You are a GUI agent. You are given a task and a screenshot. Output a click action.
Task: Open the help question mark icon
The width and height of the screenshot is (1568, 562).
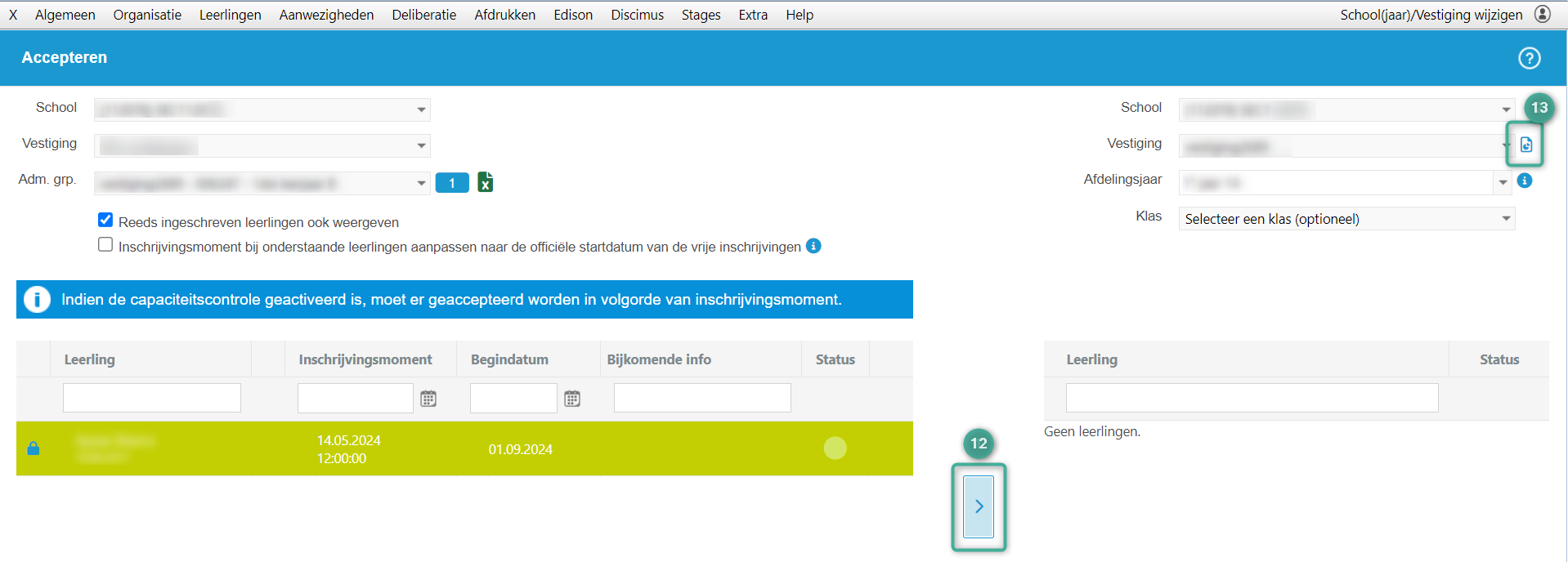(x=1529, y=58)
